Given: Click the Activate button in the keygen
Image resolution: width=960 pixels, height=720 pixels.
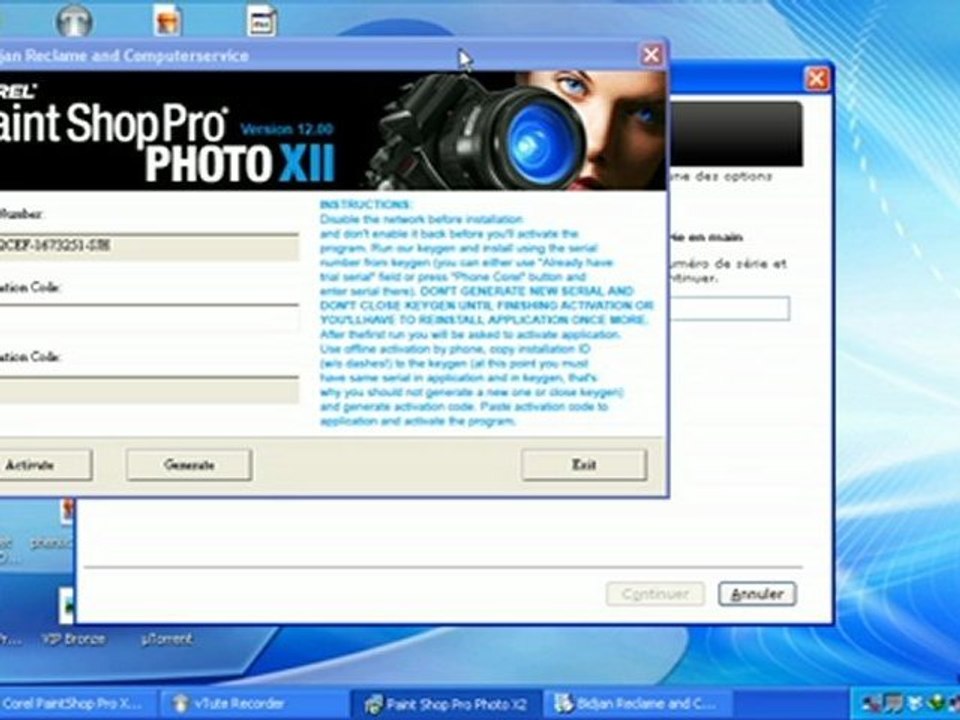Looking at the screenshot, I should [45, 465].
